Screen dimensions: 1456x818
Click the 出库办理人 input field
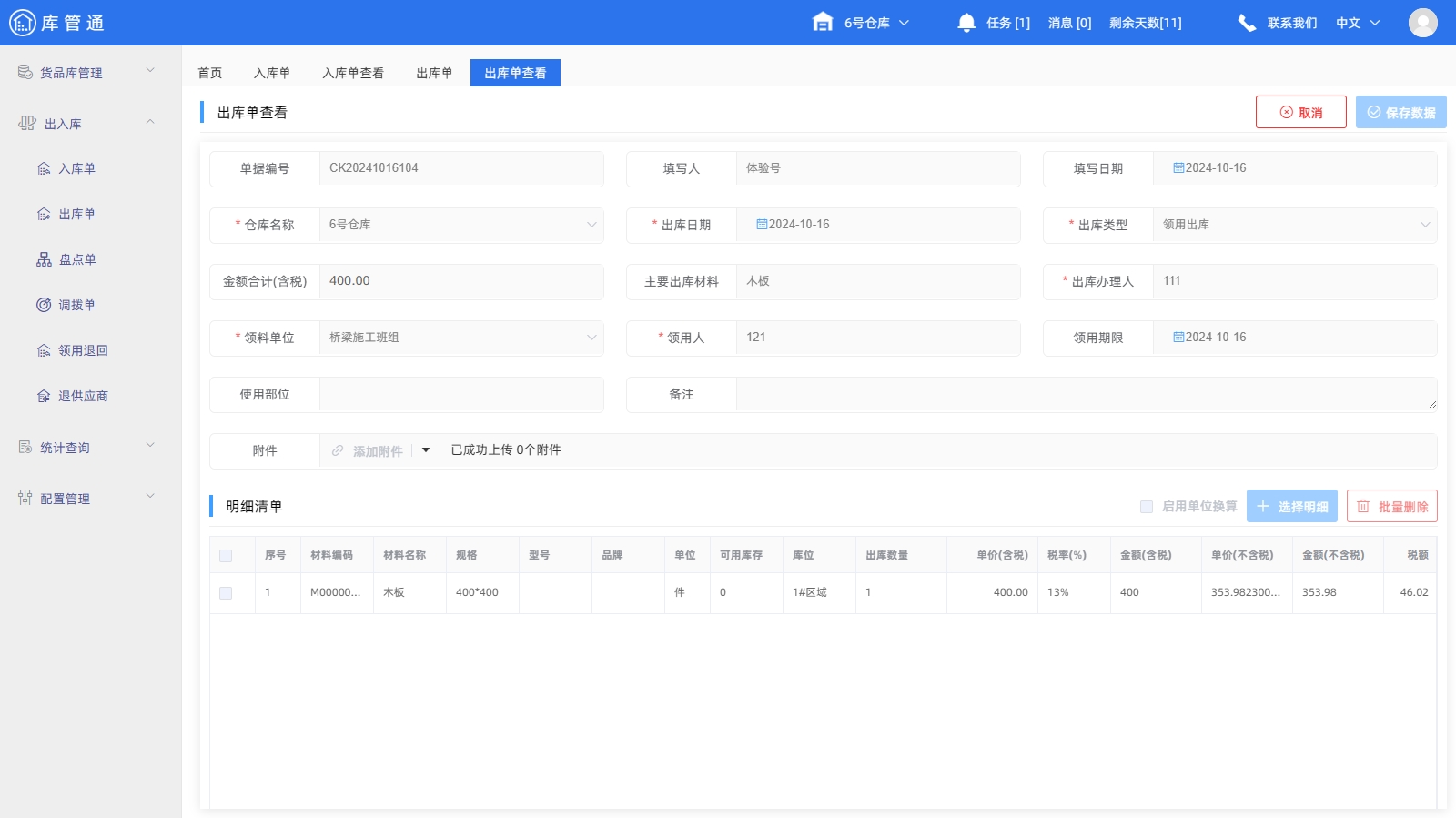(x=1295, y=281)
